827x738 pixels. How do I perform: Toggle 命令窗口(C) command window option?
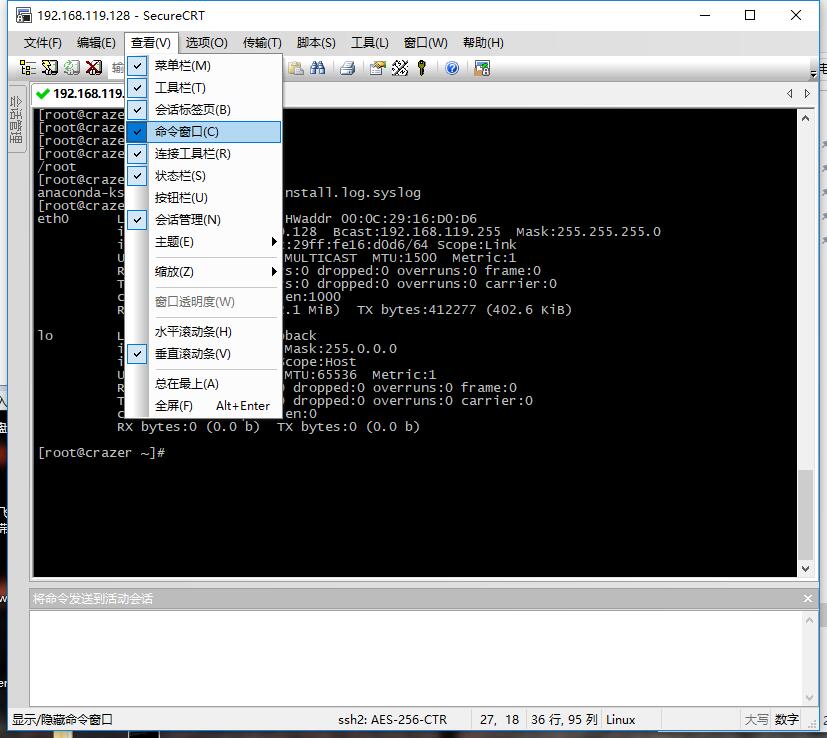(x=203, y=132)
